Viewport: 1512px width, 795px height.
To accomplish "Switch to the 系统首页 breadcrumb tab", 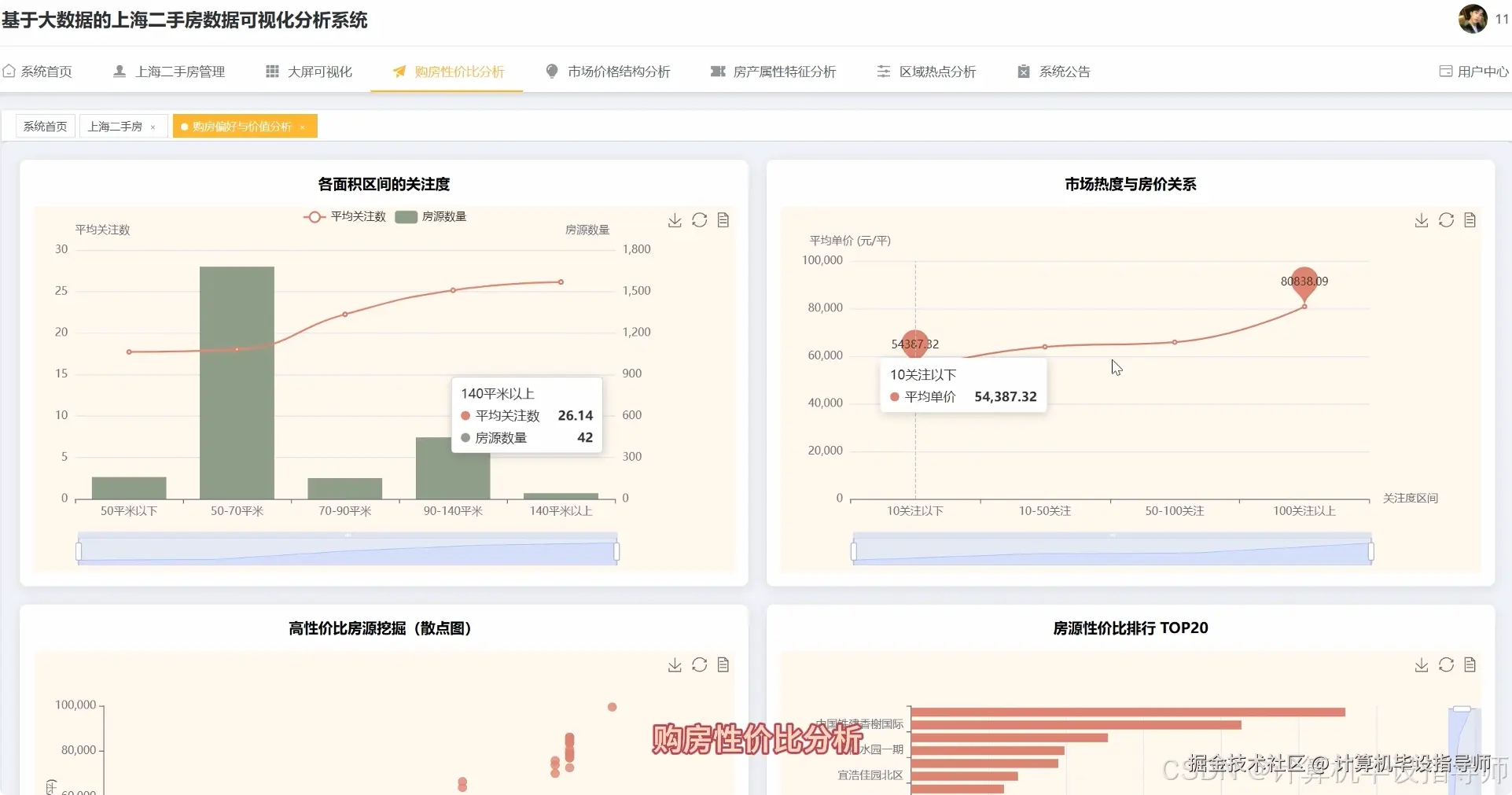I will (x=44, y=126).
